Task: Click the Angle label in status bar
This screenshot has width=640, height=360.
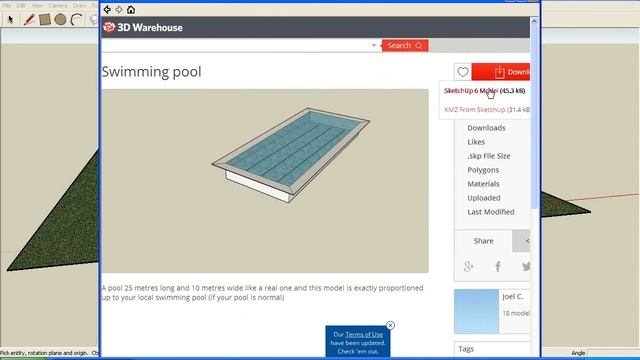Action: pyautogui.click(x=578, y=353)
